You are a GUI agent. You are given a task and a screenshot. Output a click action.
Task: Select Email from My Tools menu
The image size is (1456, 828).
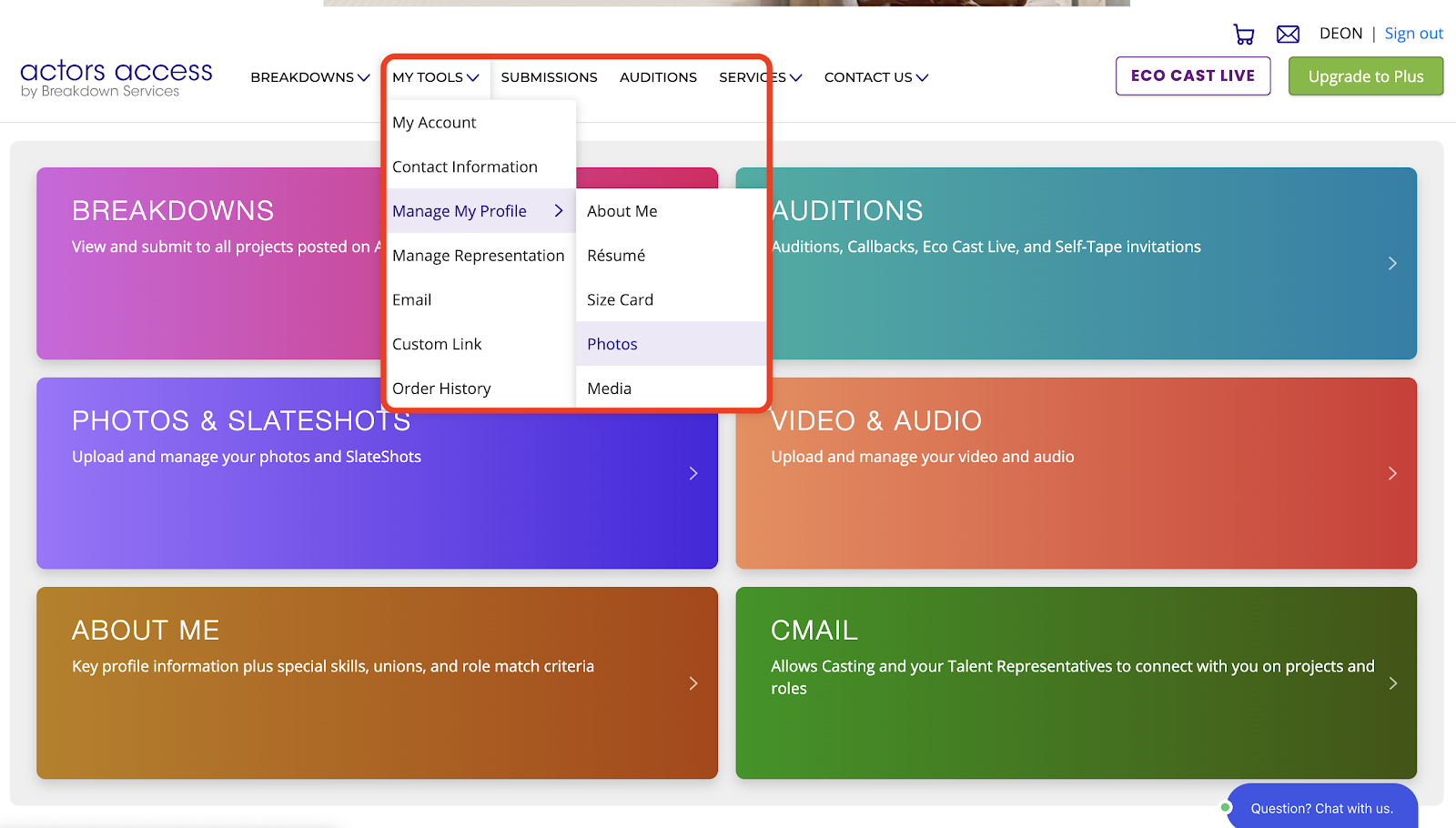(481, 299)
